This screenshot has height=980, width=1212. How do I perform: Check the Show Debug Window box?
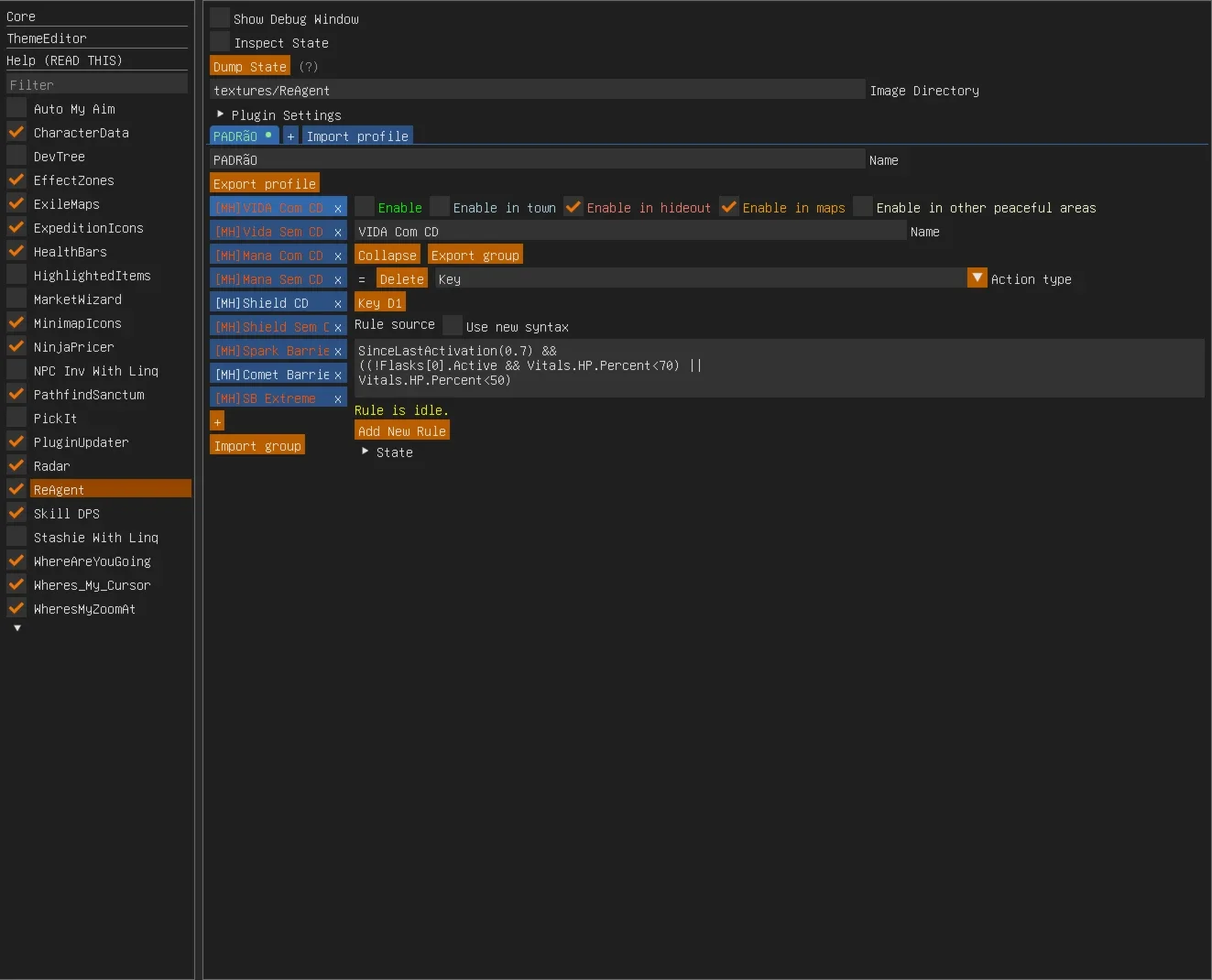point(220,17)
